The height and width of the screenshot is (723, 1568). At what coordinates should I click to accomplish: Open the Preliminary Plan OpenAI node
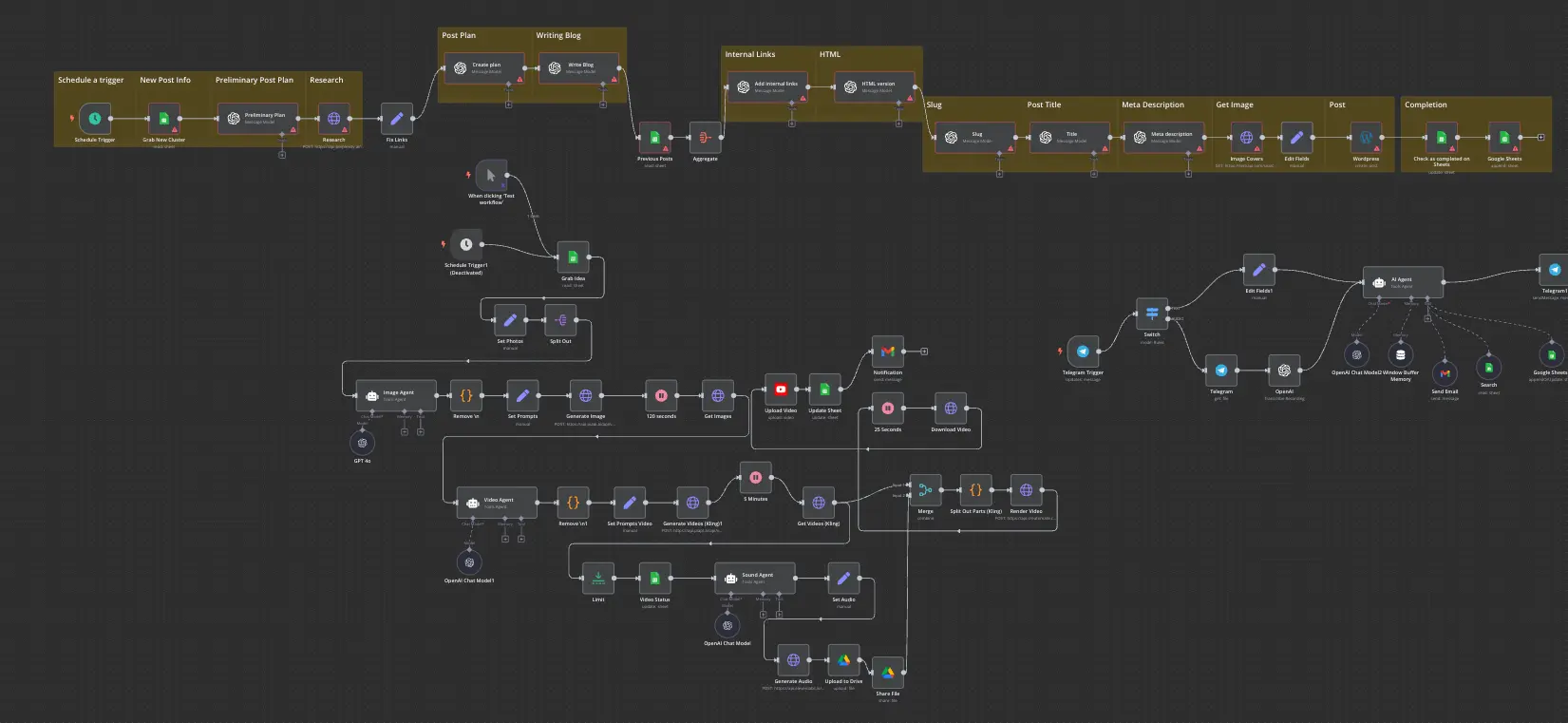click(258, 119)
